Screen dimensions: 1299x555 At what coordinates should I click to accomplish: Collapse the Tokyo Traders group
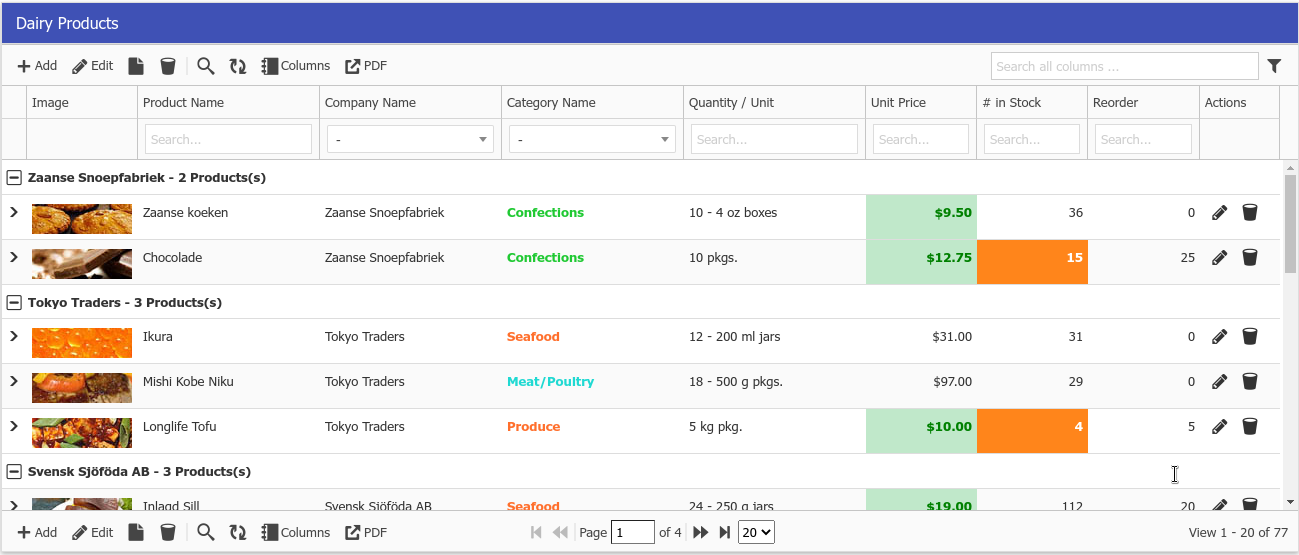[x=14, y=303]
